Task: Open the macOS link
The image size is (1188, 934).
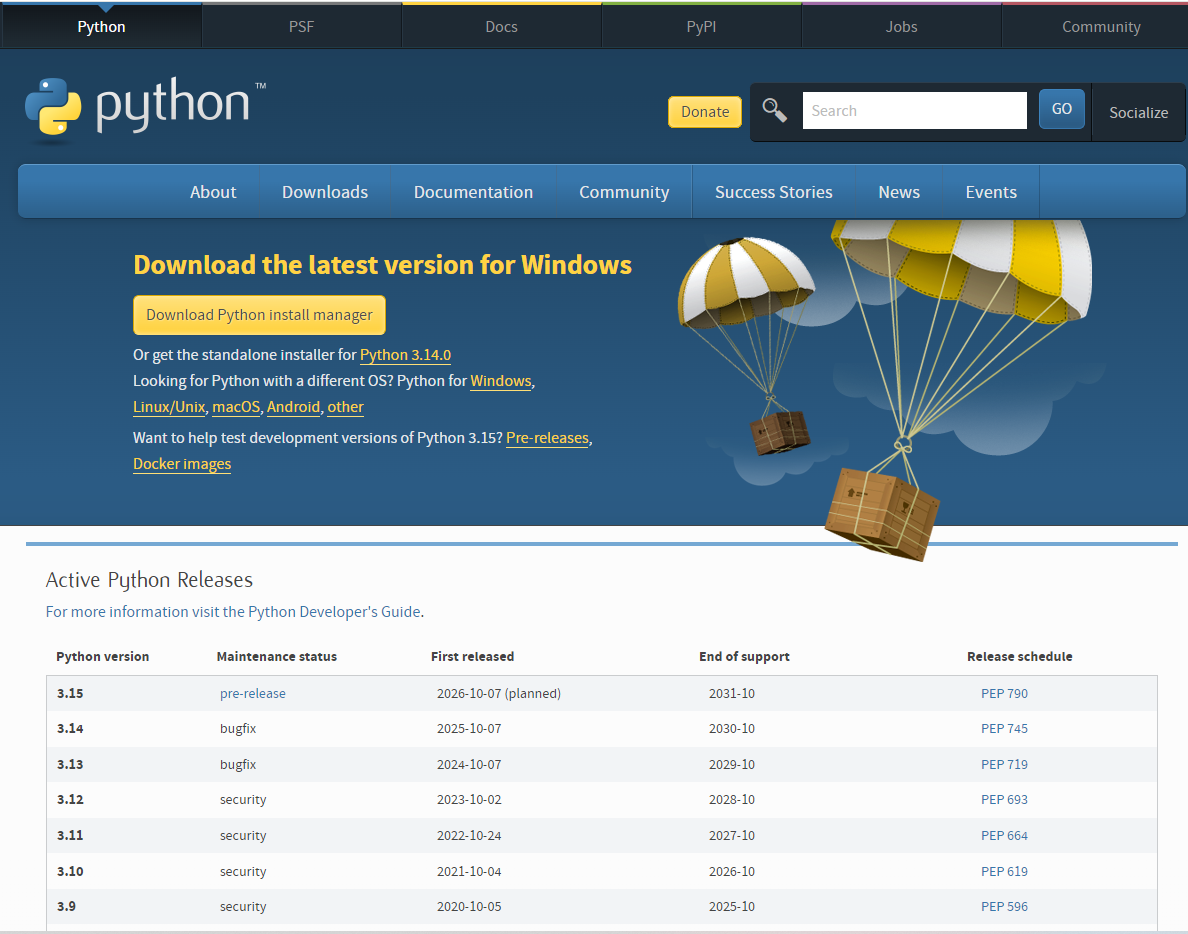Action: point(236,407)
